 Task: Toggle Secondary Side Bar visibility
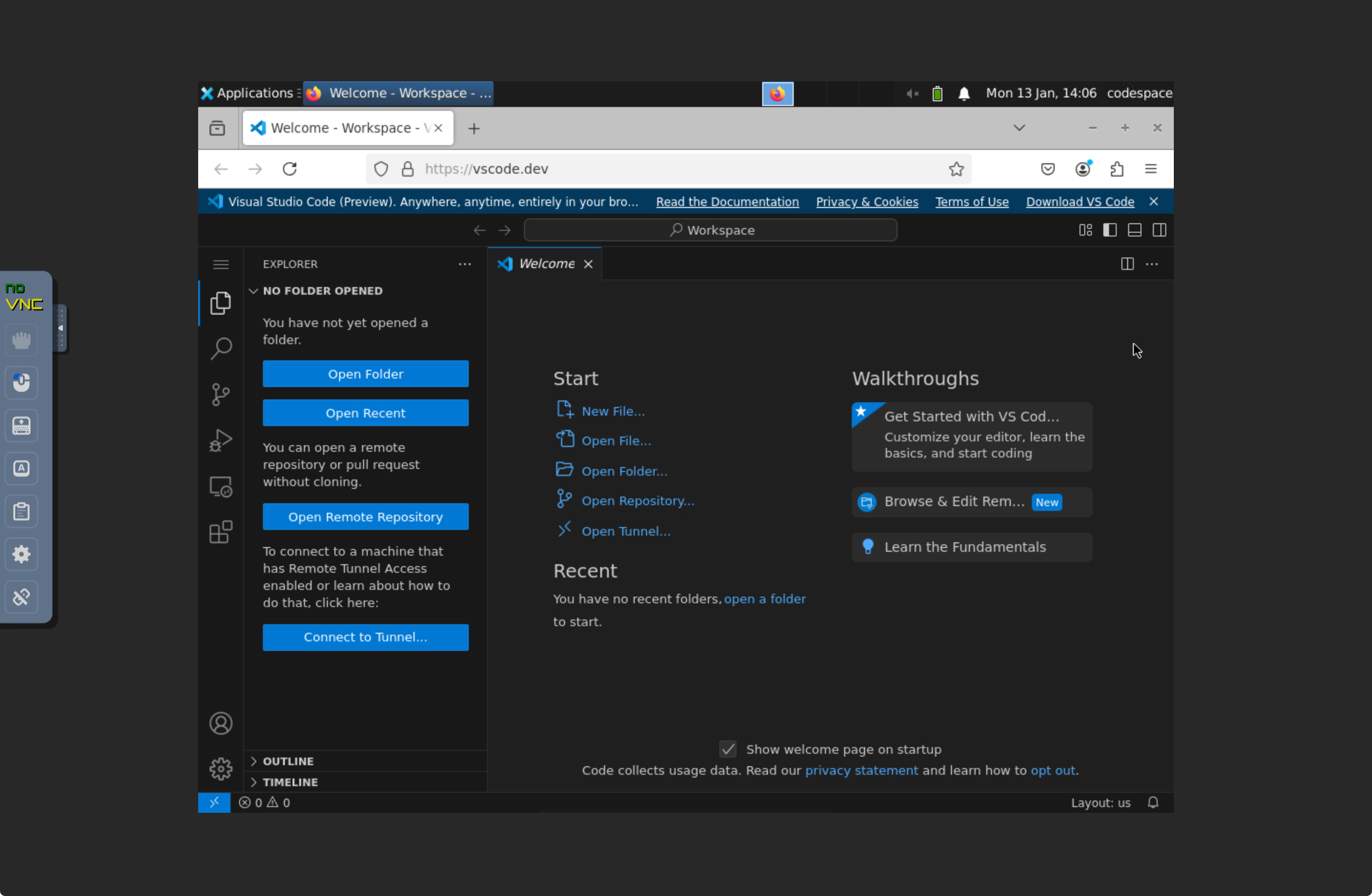[x=1159, y=230]
